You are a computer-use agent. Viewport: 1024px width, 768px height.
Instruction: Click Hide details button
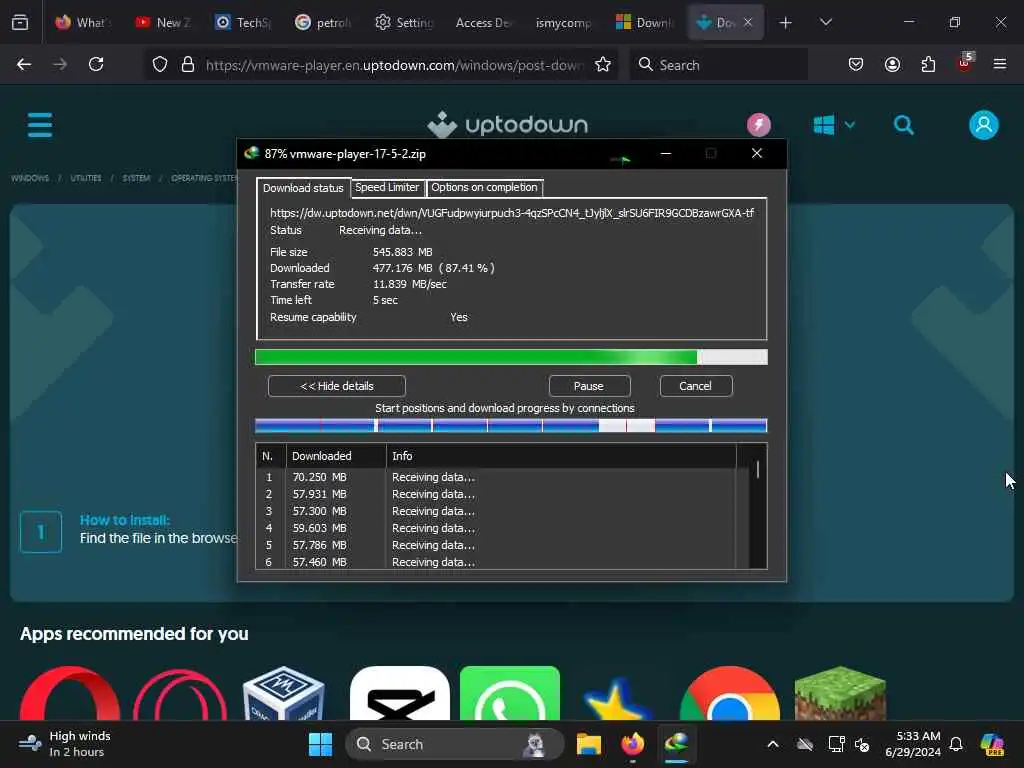click(x=336, y=386)
